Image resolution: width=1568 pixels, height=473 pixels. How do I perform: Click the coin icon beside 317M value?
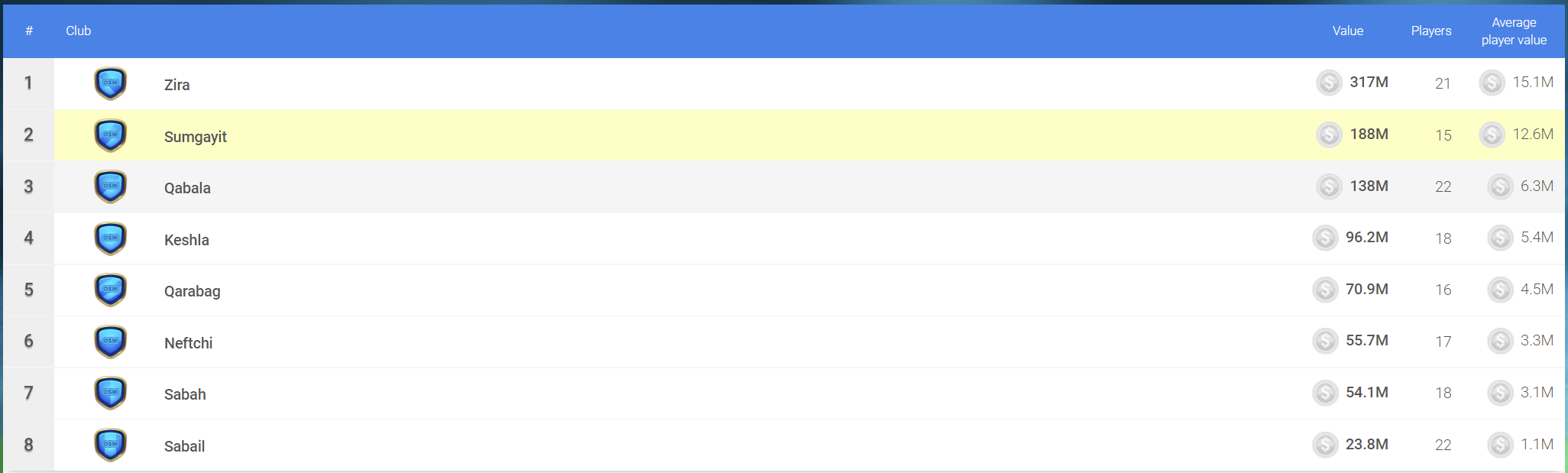click(x=1329, y=83)
